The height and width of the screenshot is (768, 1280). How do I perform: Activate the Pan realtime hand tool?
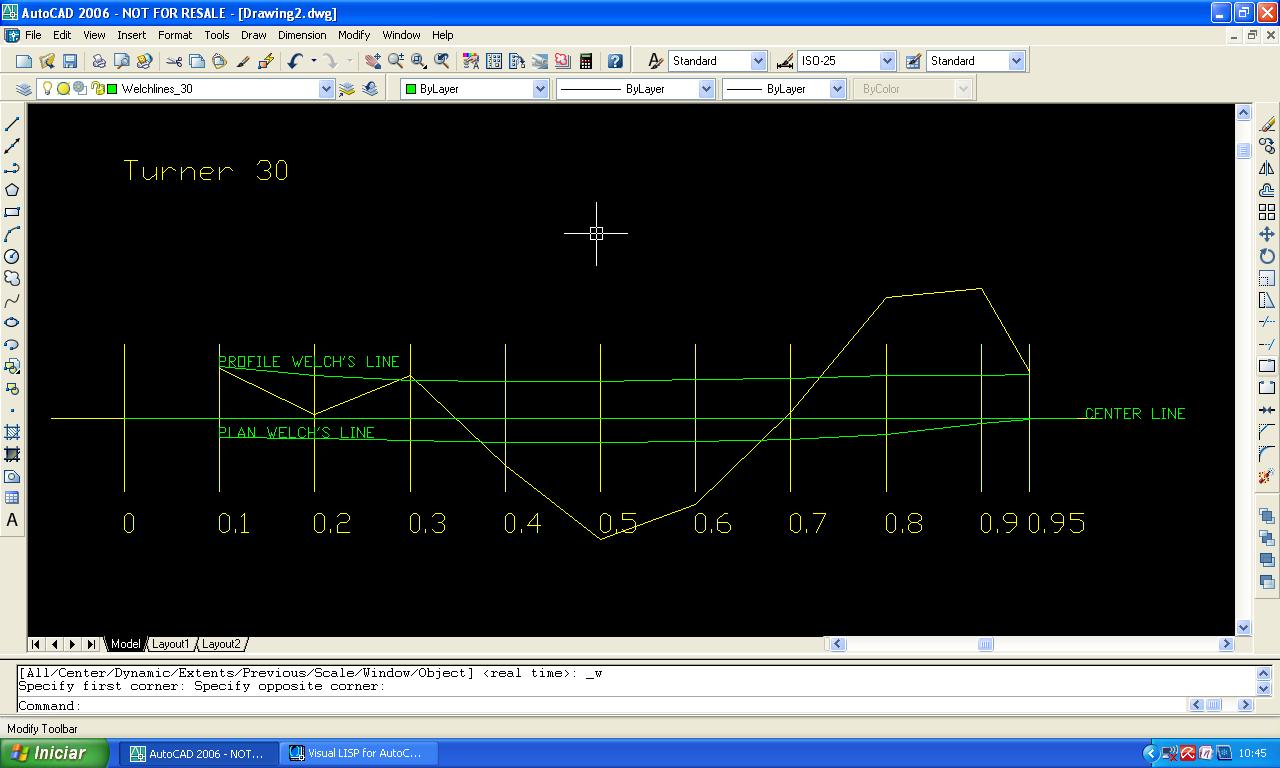pos(373,61)
